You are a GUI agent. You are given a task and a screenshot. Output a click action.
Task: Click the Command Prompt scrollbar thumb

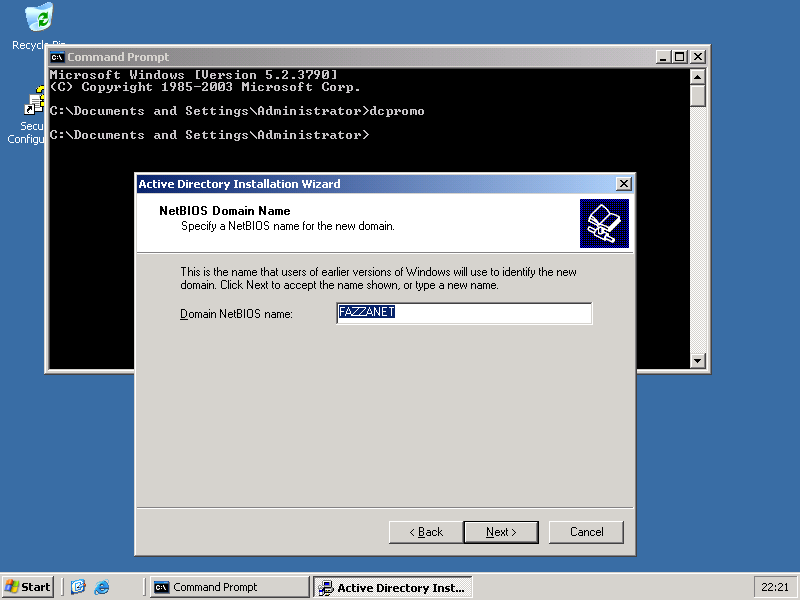click(x=697, y=95)
